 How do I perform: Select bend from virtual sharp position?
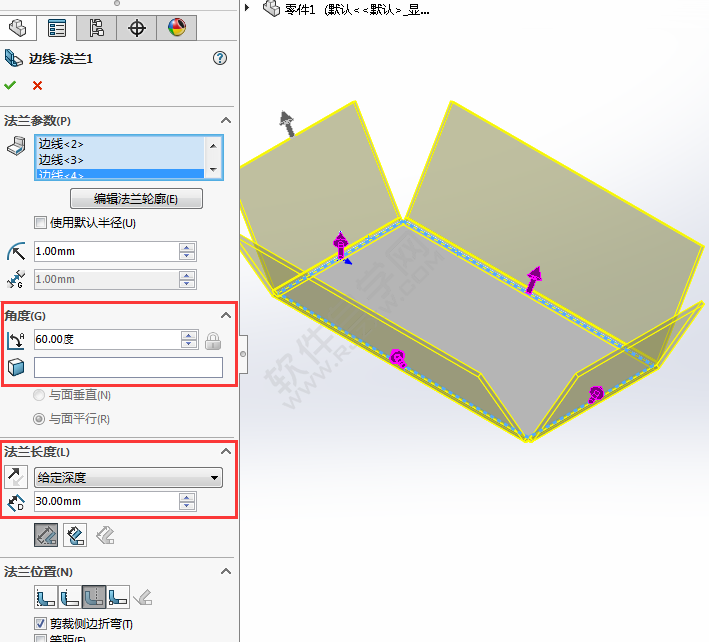pyautogui.click(x=118, y=597)
